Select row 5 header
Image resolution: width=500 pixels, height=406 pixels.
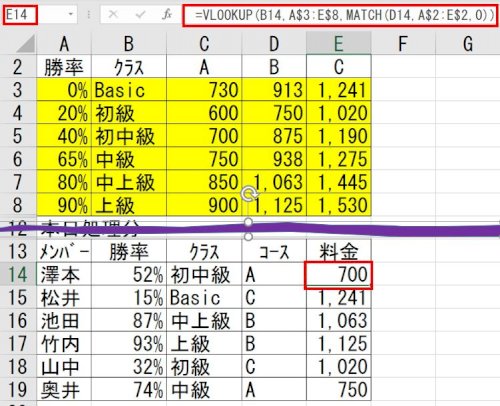(x=18, y=135)
